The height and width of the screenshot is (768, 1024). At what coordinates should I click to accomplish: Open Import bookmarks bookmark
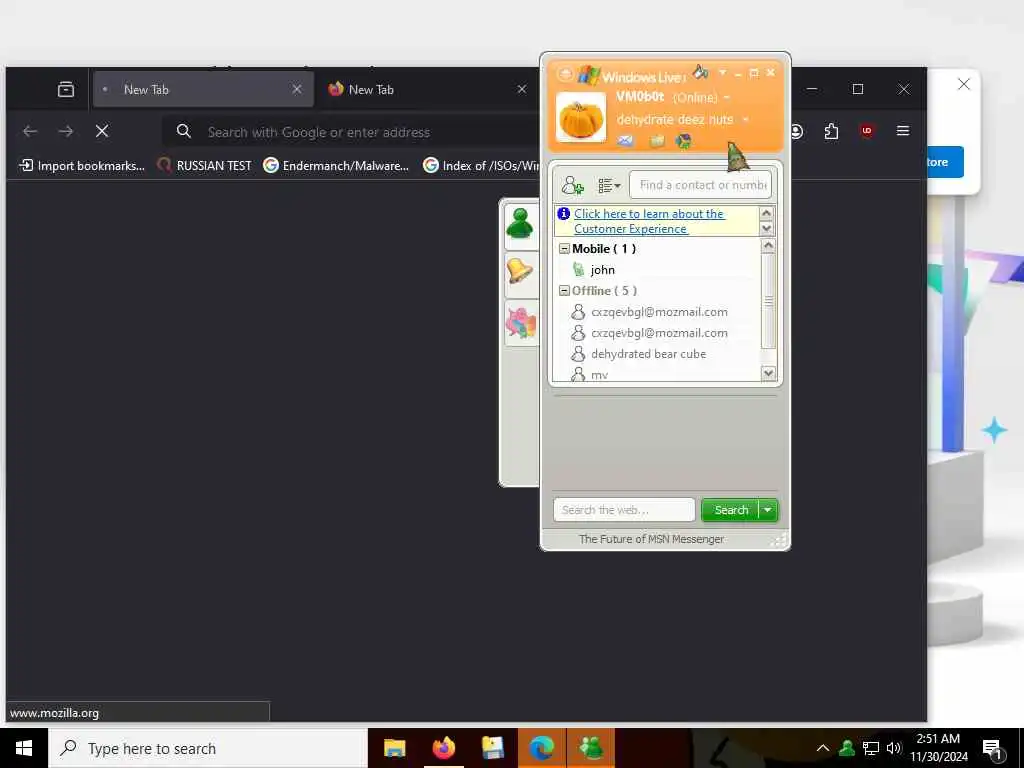pyautogui.click(x=82, y=166)
